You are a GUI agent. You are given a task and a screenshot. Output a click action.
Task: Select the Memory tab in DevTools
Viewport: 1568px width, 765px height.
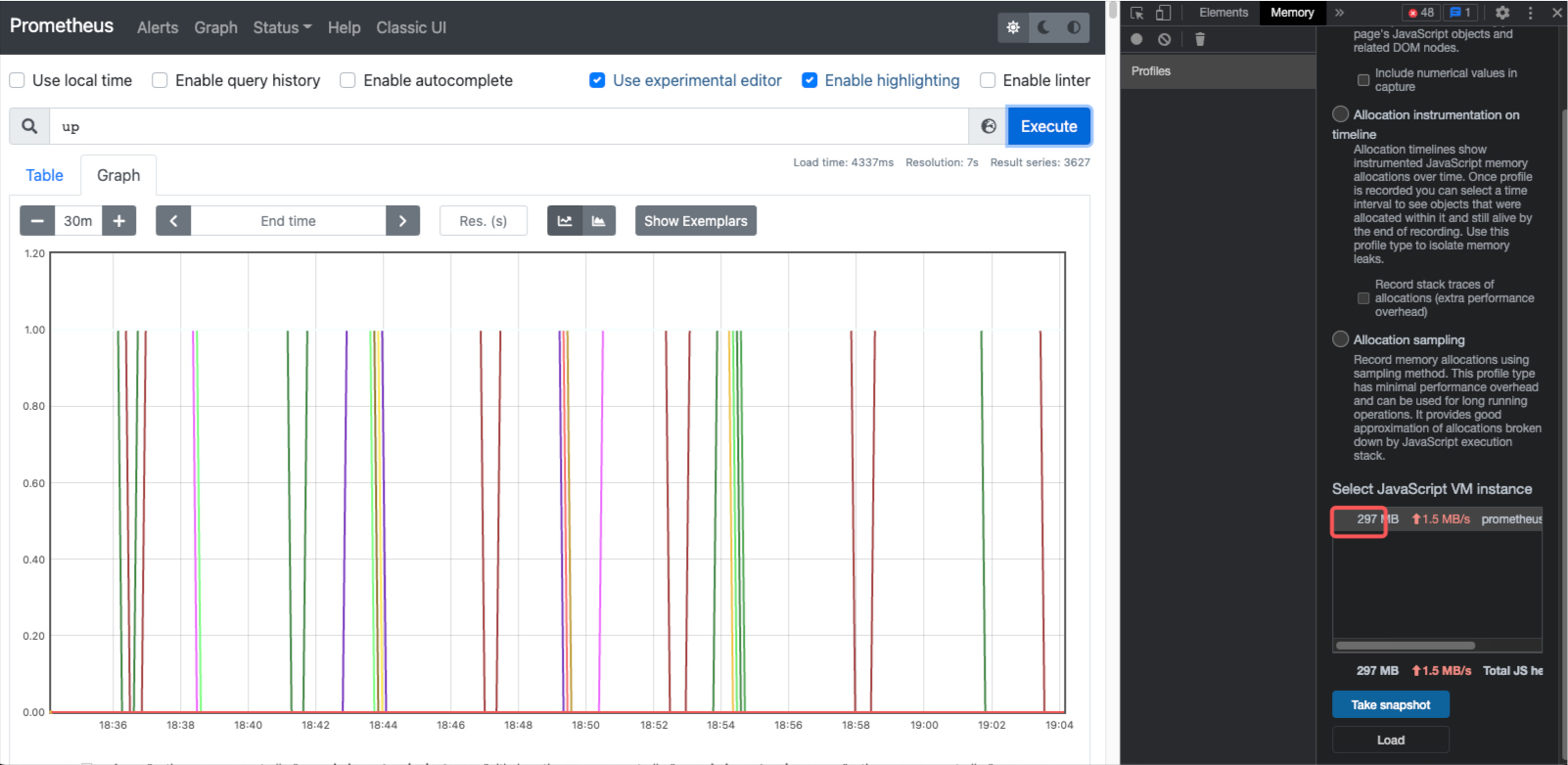click(x=1292, y=13)
